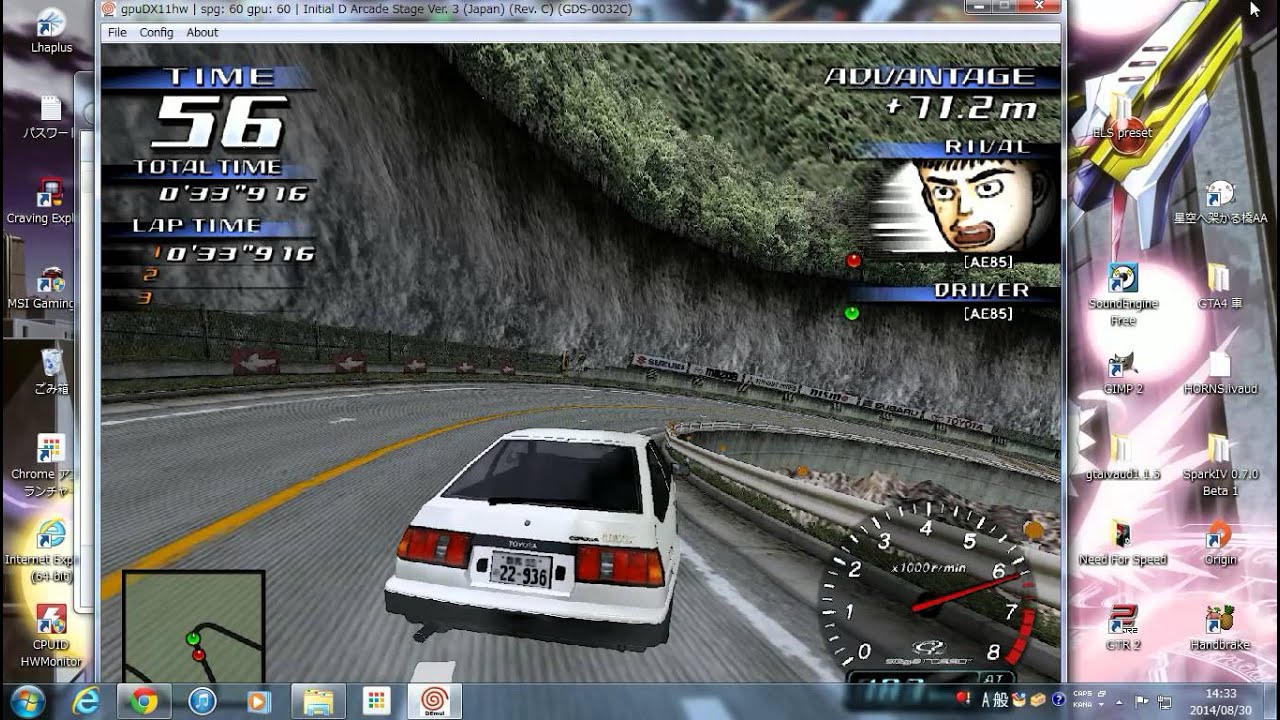Open the SparkIV 0.7.0 Beta 1 folder
The height and width of the screenshot is (720, 1280).
point(1220,465)
